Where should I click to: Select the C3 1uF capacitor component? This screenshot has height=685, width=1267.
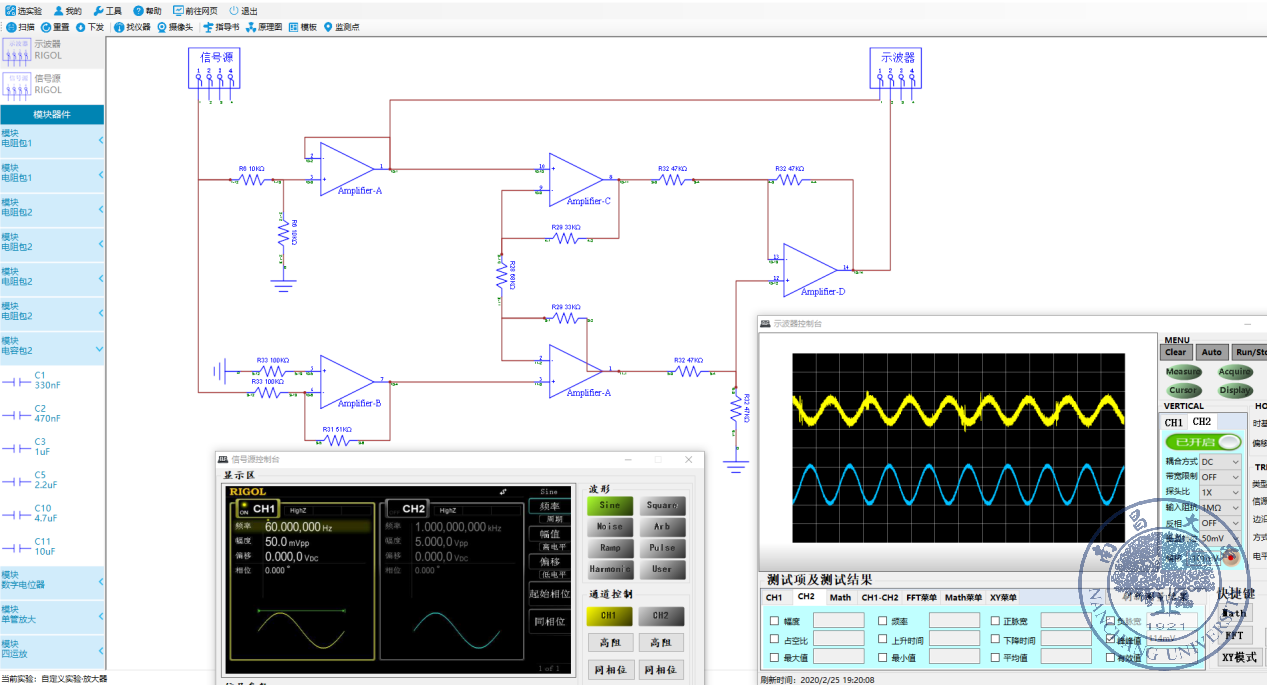pos(40,447)
